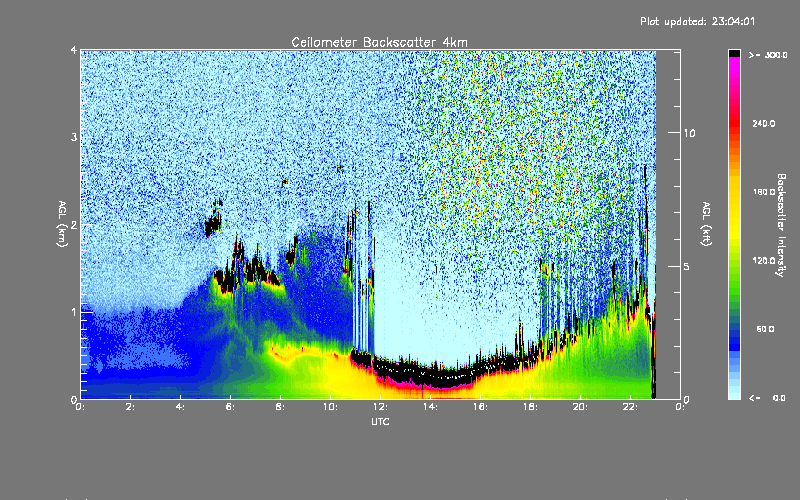Click the "Backscatter Intensity" colorbar label
Viewport: 800px width, 500px height.
(x=781, y=225)
